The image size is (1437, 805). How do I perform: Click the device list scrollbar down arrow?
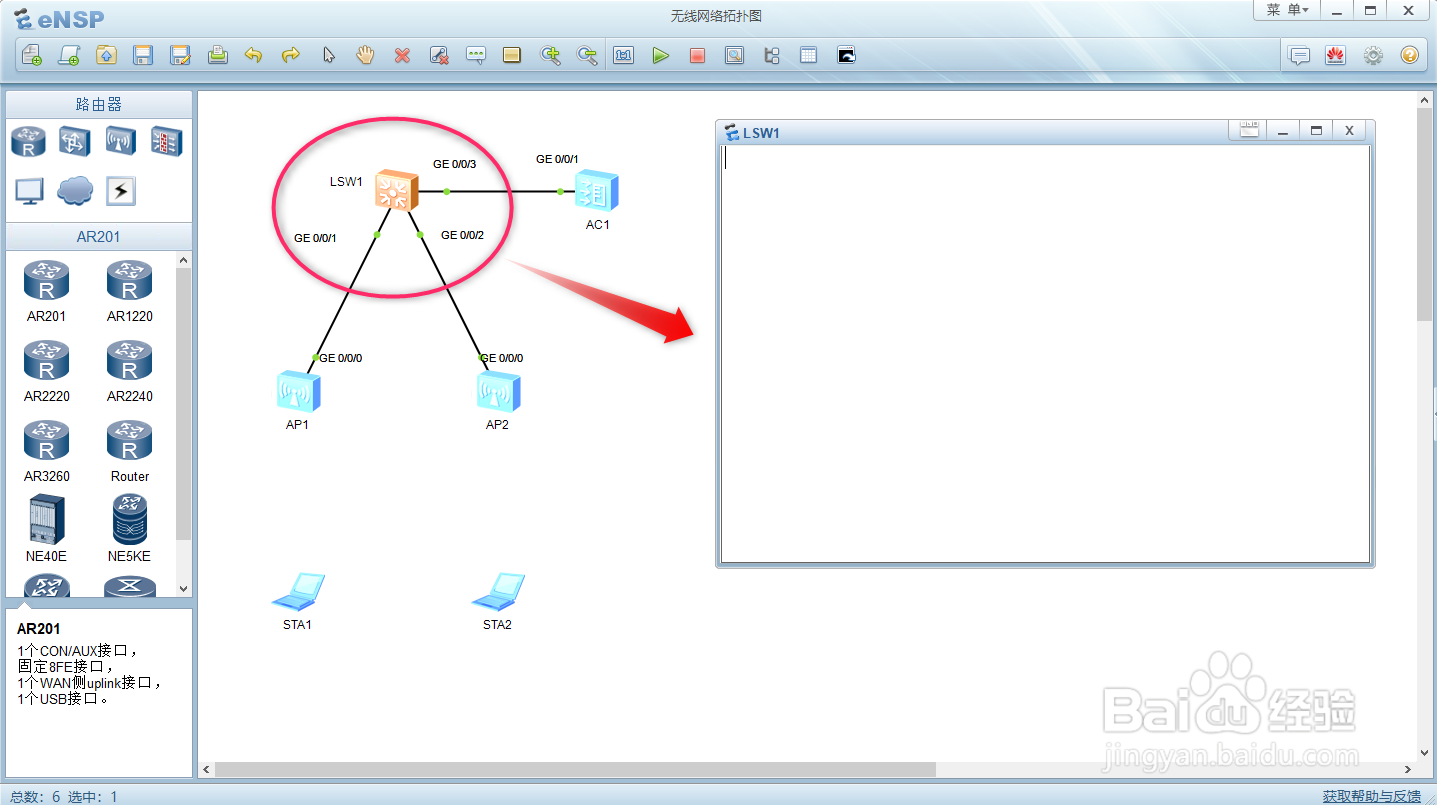183,587
